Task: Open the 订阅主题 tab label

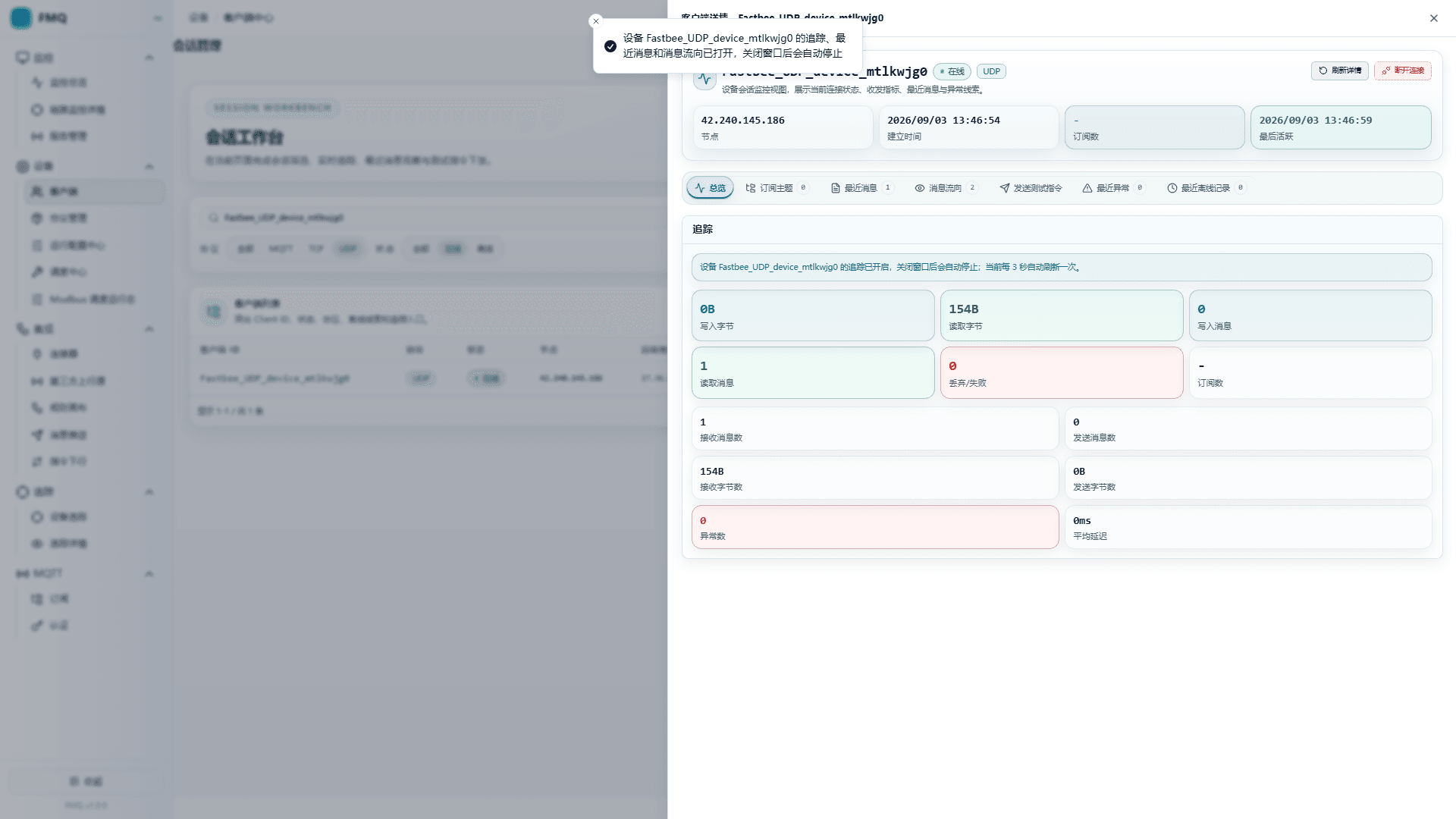Action: pyautogui.click(x=777, y=188)
